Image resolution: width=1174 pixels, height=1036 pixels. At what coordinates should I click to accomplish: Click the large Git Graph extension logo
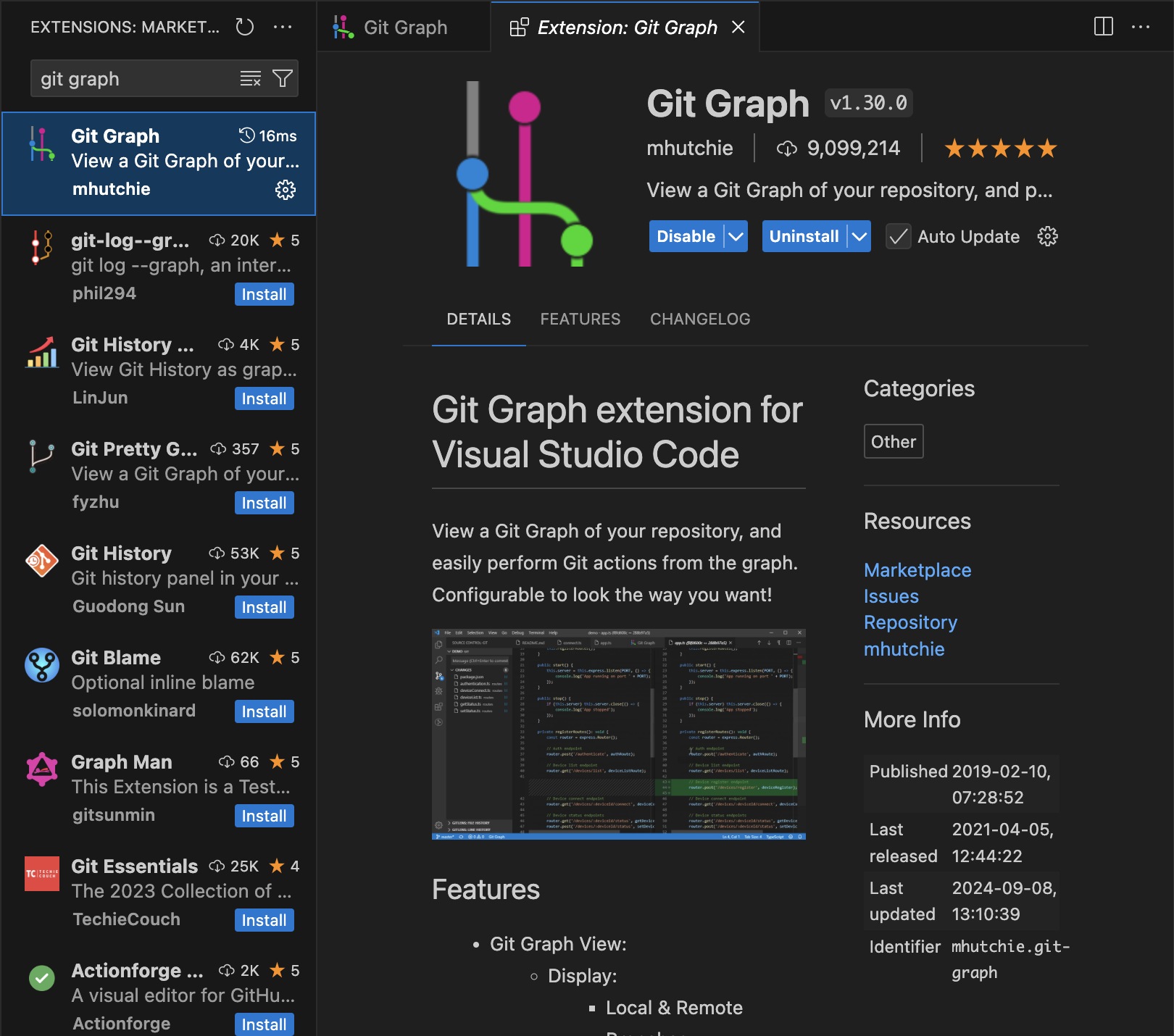click(525, 174)
